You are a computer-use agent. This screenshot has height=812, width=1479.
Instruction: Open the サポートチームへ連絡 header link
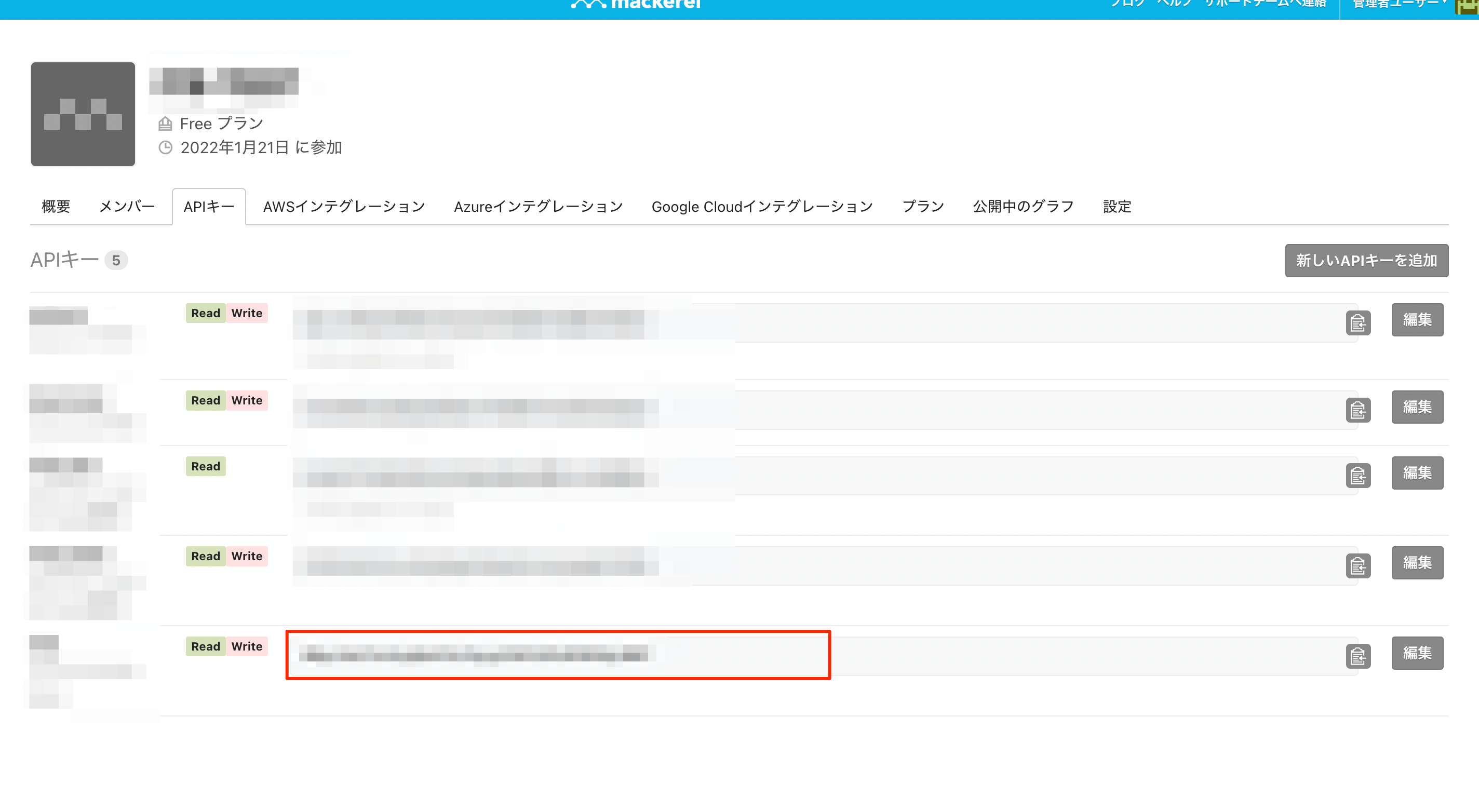(x=1265, y=4)
